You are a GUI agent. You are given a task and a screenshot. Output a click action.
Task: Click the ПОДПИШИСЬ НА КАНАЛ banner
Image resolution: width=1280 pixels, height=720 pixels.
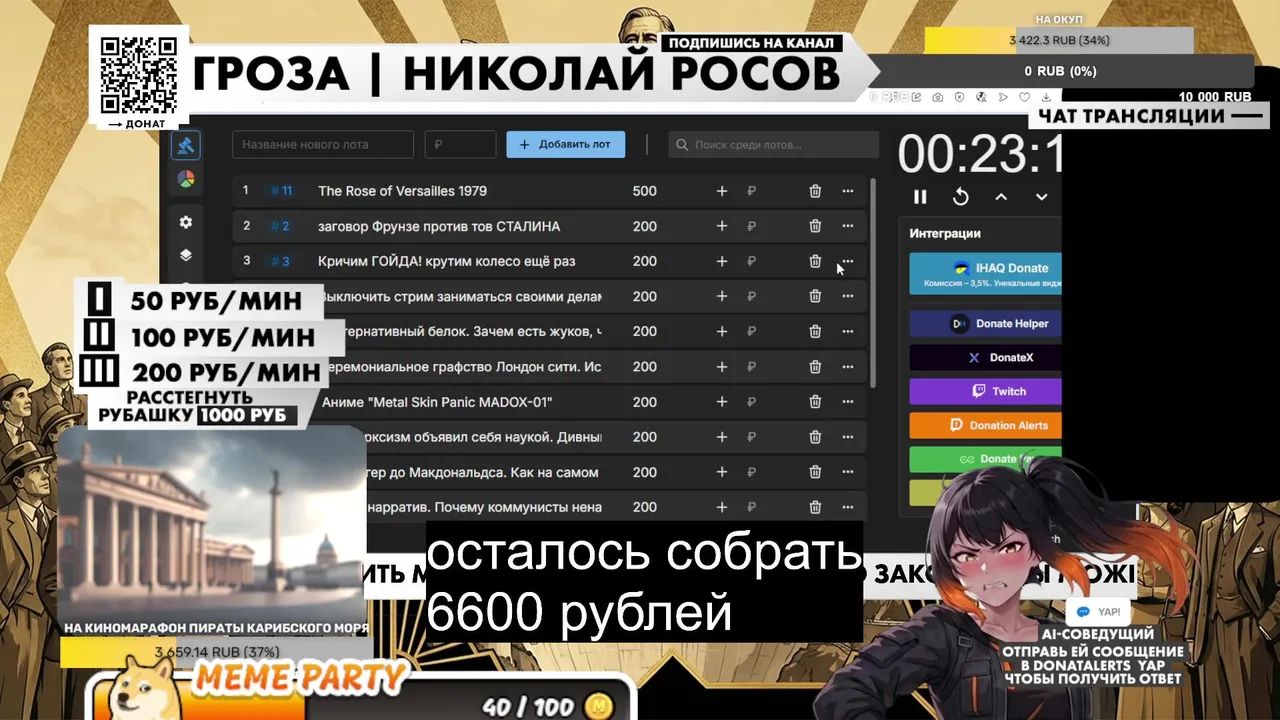coord(751,43)
